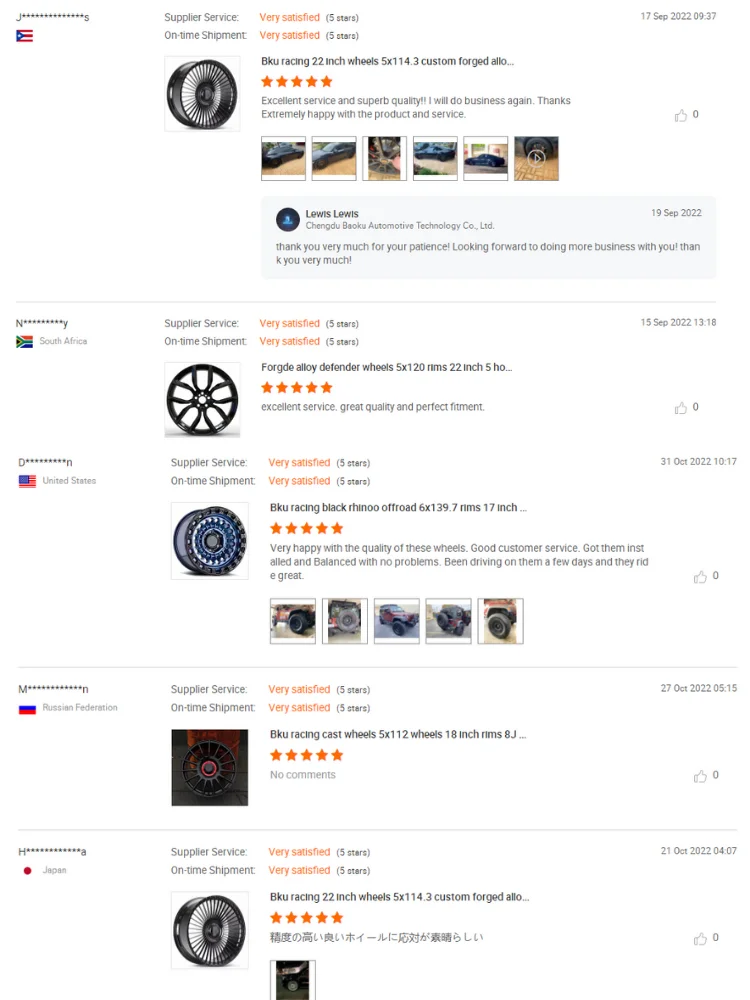Screen dimensions: 750x1000
Task: Open third photo of tire close-up in top review
Action: click(385, 158)
